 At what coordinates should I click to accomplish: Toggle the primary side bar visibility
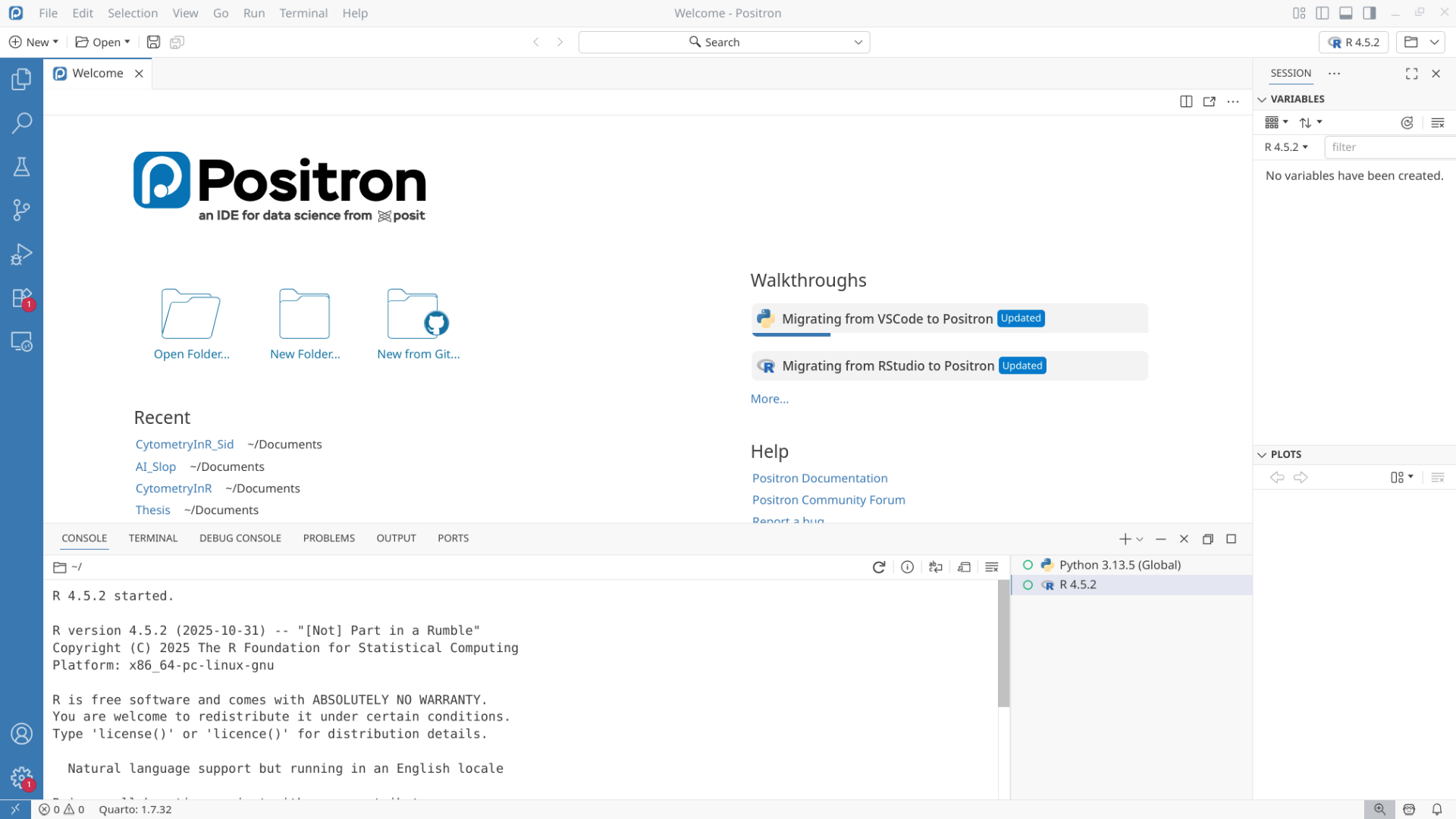tap(1323, 13)
